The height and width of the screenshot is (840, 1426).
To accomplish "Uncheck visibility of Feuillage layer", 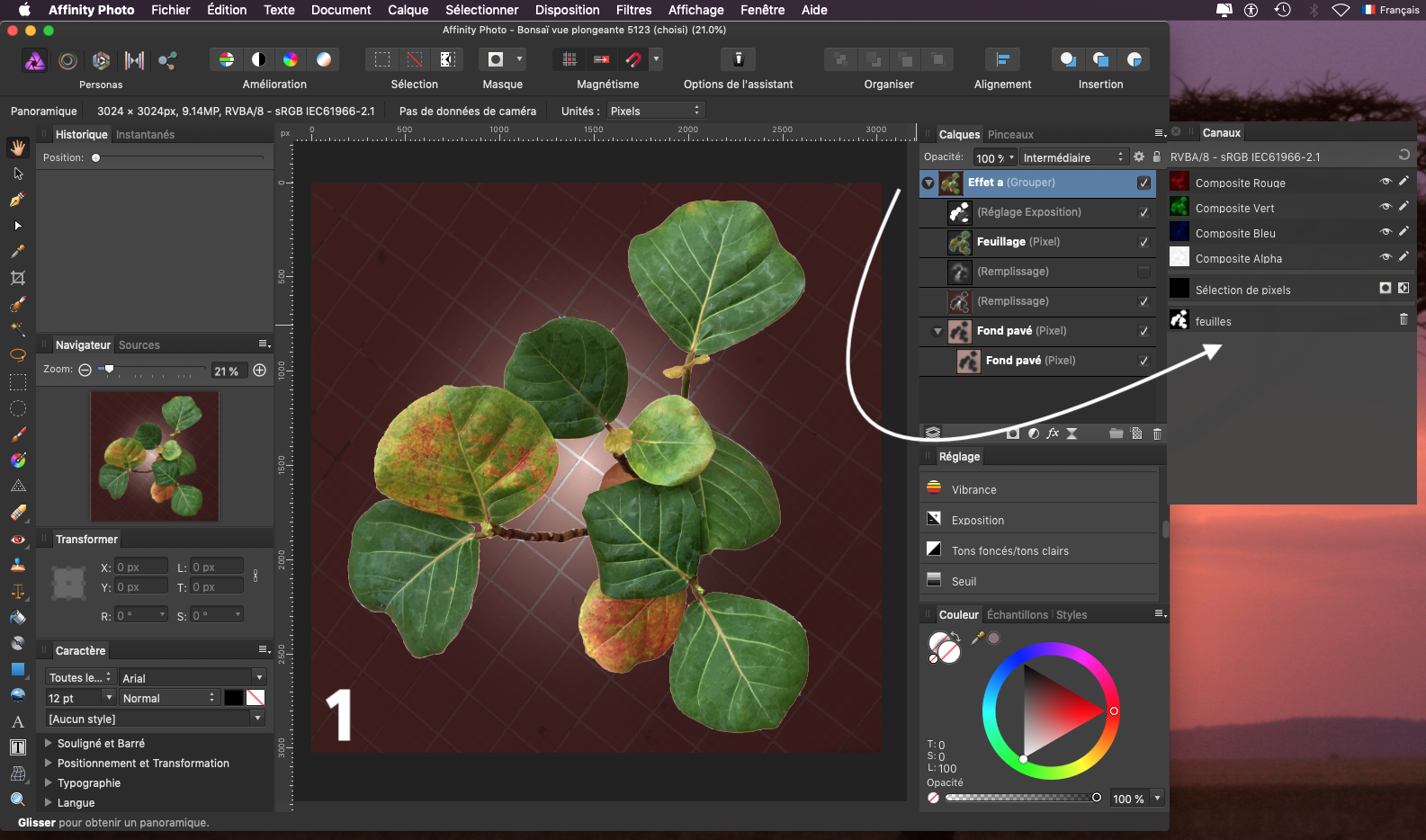I will pos(1143,242).
